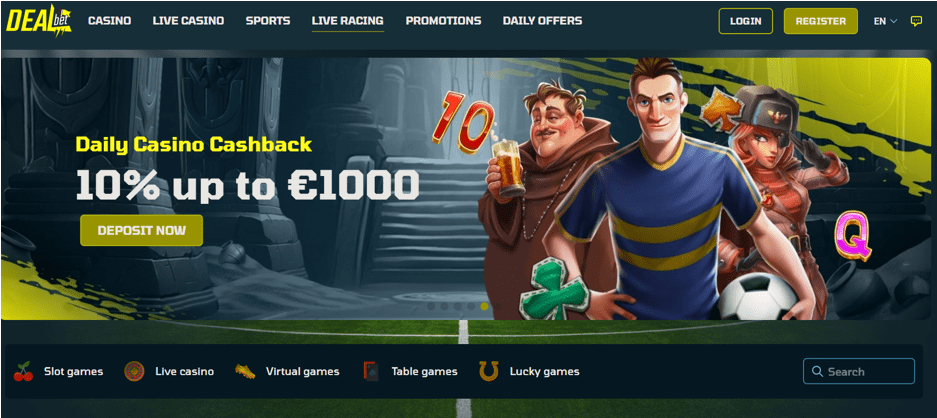
Task: Expand the EN language dropdown
Action: 886,21
